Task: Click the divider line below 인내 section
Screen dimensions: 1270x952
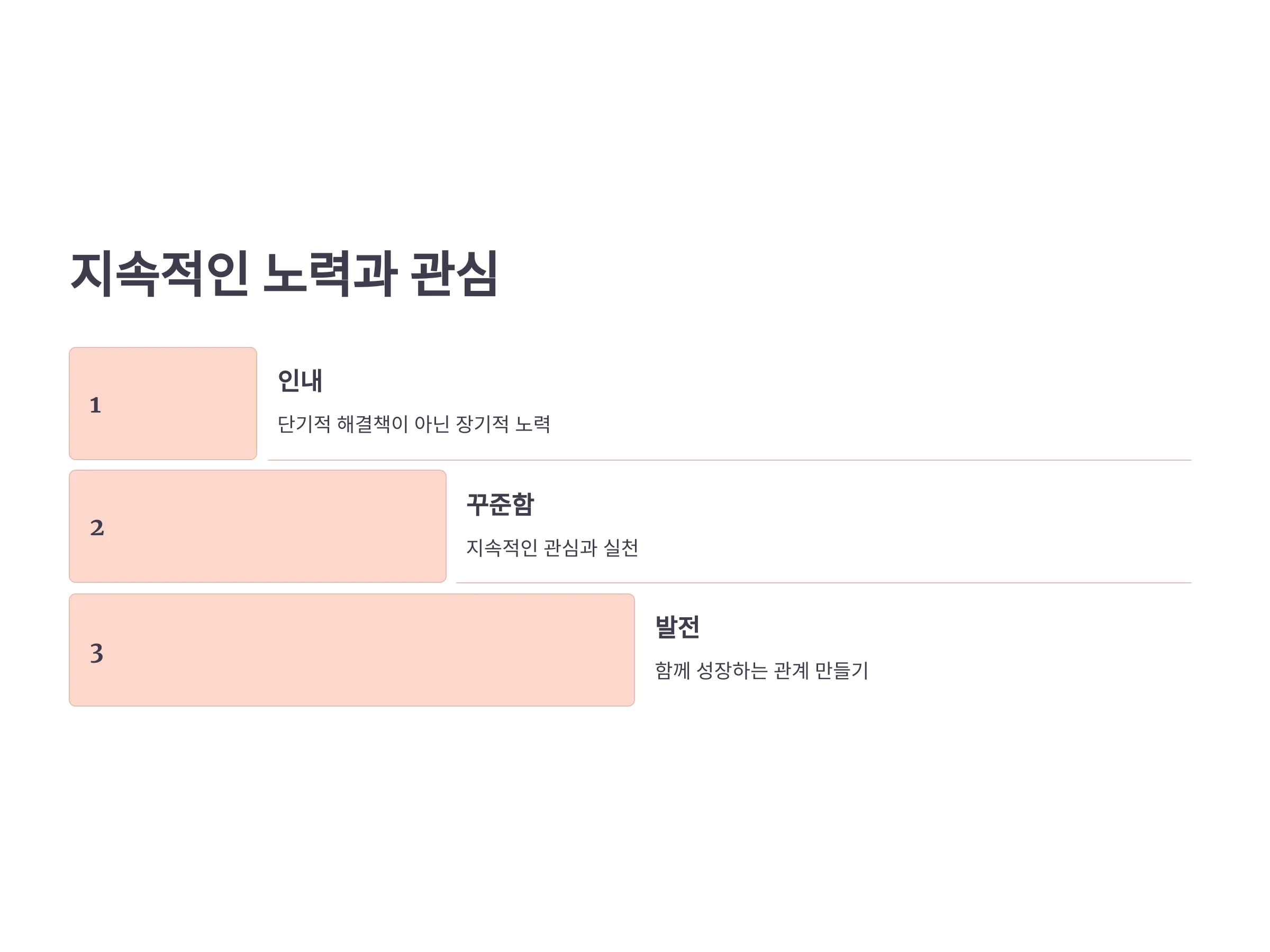Action: 729,460
